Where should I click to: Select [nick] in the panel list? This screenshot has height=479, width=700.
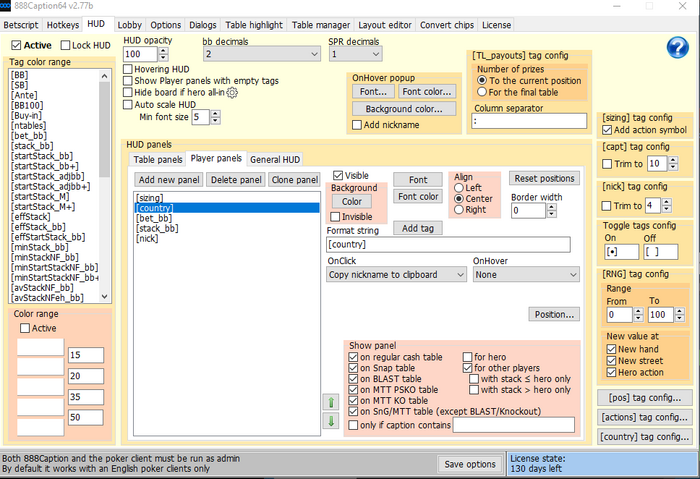147,238
